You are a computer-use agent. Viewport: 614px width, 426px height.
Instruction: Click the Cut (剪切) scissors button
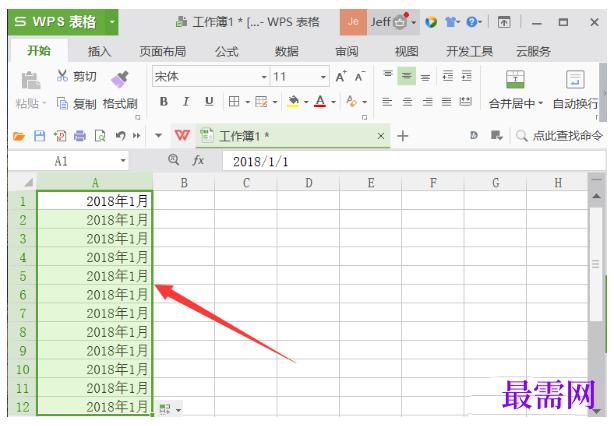point(76,76)
